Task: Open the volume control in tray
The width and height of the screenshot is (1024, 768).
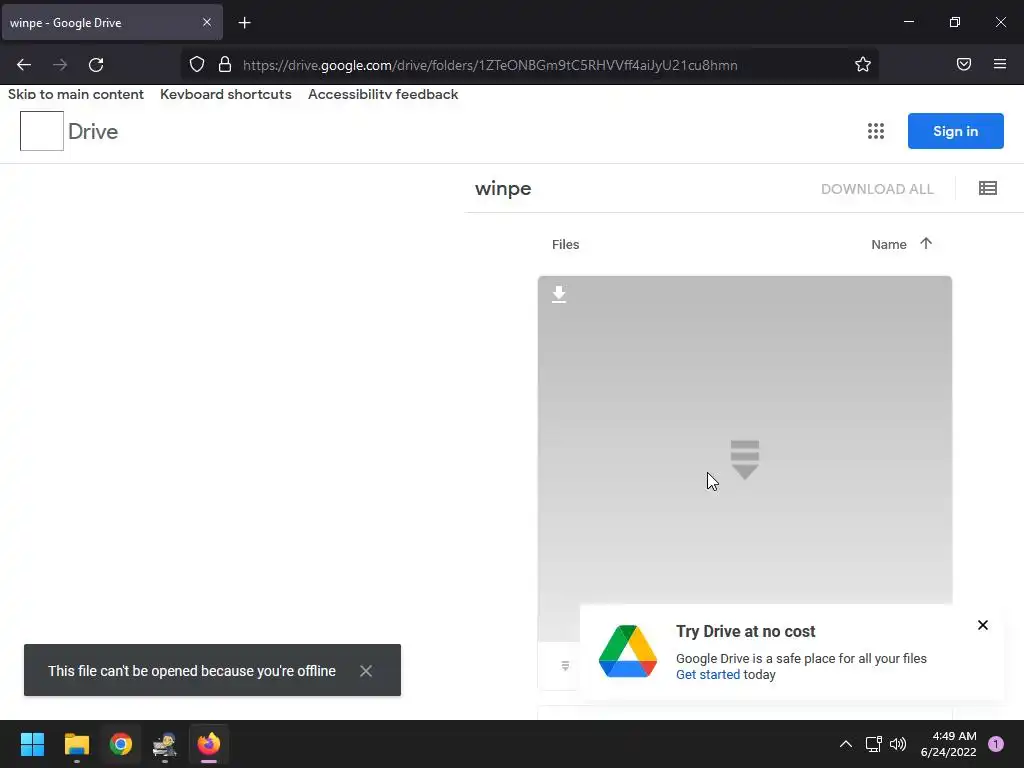Action: pyautogui.click(x=899, y=744)
